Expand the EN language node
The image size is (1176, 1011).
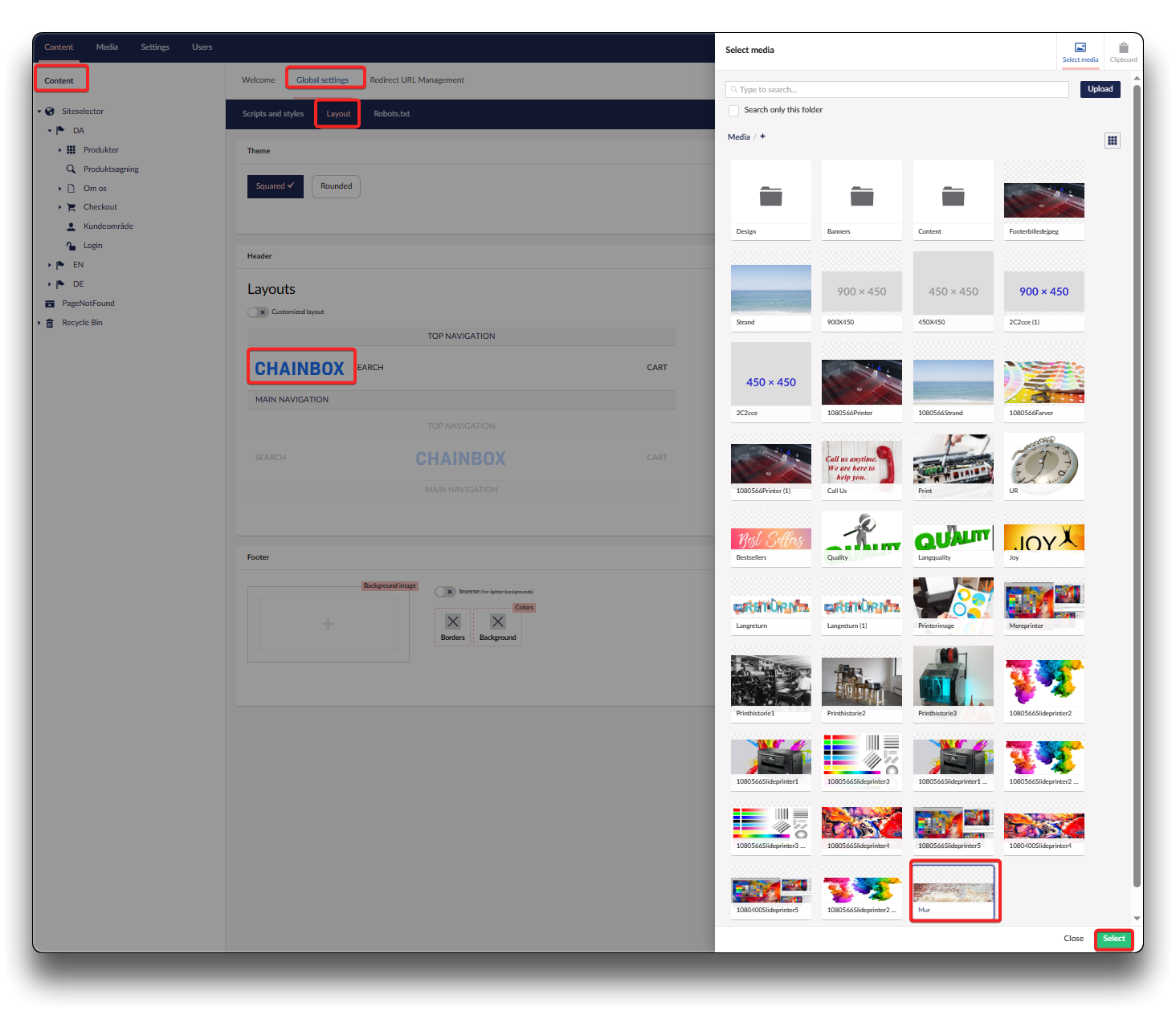(49, 265)
